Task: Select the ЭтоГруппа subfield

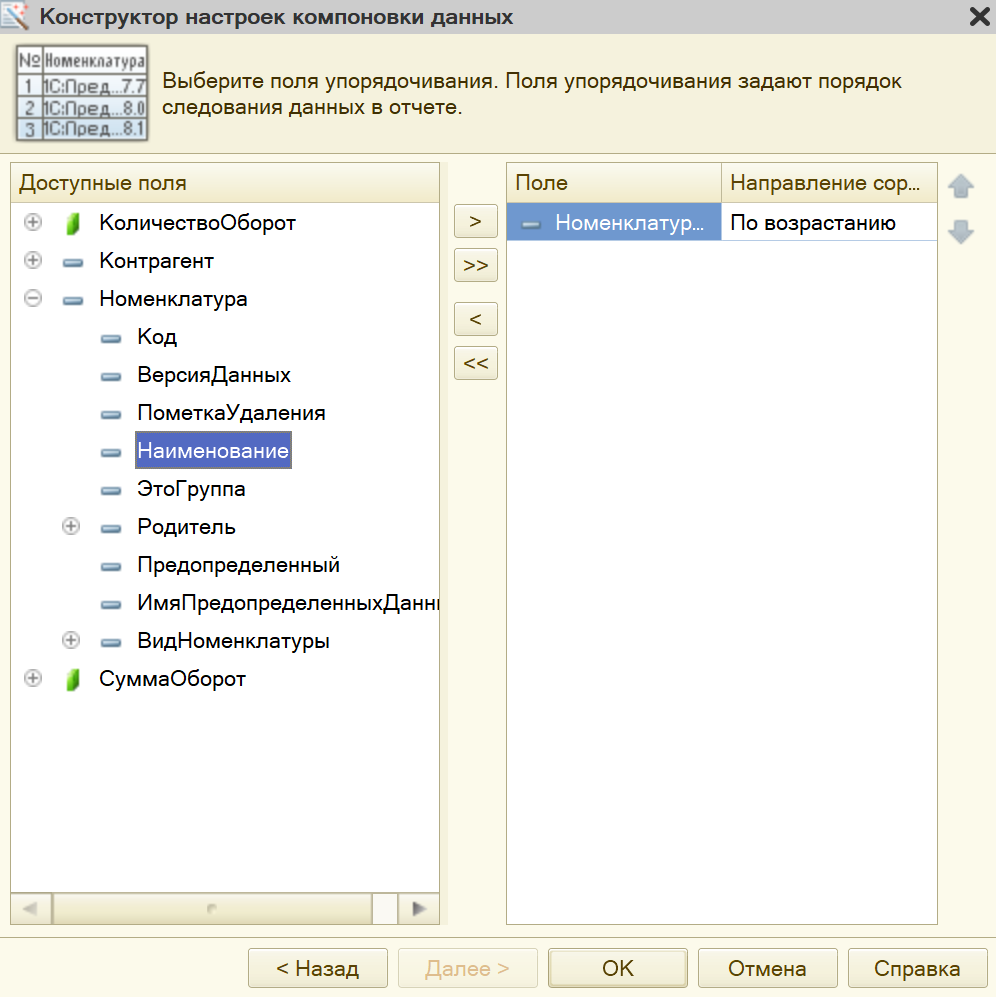Action: pyautogui.click(x=191, y=488)
